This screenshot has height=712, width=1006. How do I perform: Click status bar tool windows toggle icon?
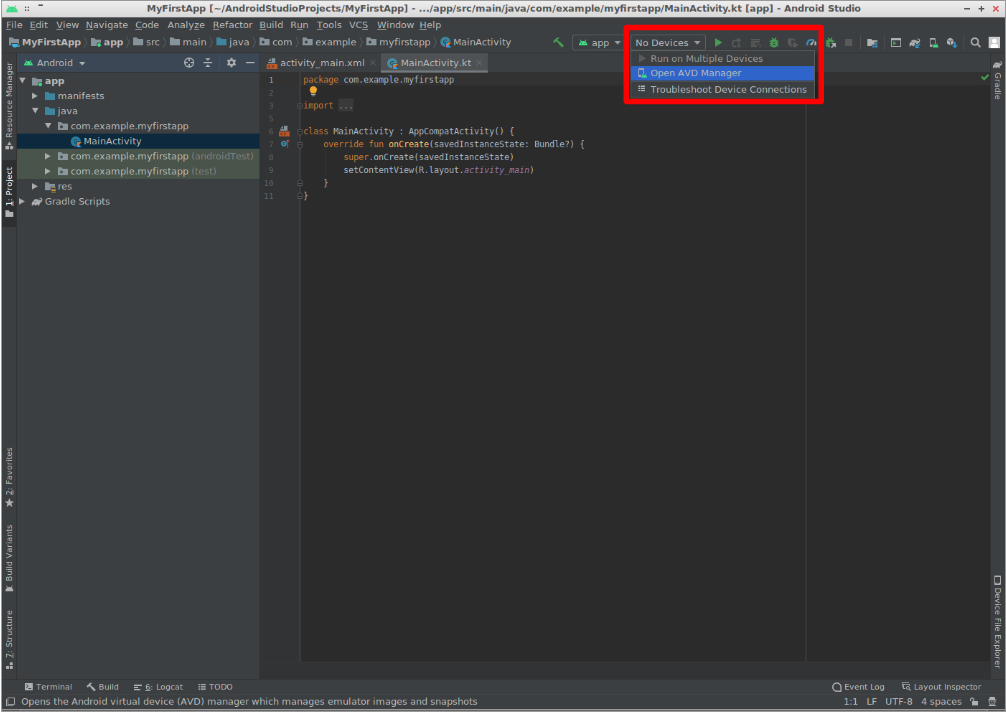(x=10, y=702)
